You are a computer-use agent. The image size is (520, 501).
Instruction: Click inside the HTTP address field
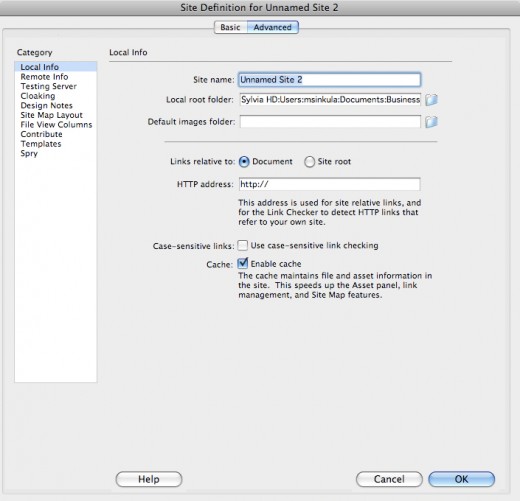point(329,184)
